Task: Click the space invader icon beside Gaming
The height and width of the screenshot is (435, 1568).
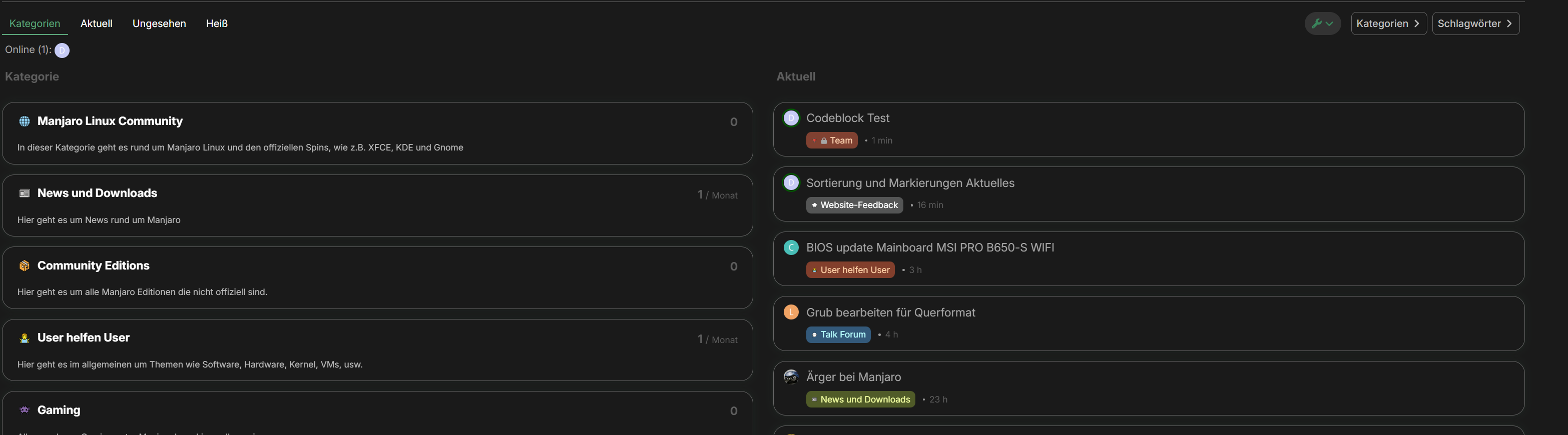Action: (25, 410)
